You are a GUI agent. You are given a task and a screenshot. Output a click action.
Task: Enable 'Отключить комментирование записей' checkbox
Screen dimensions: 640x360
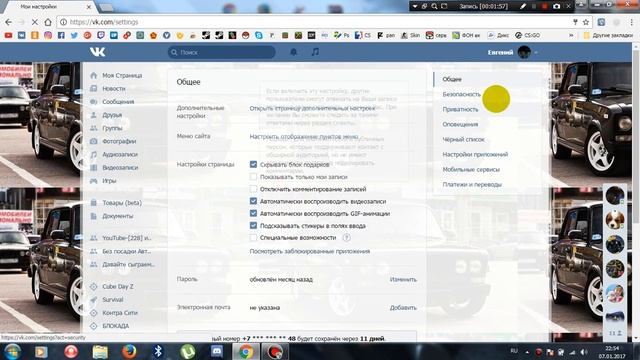(253, 189)
